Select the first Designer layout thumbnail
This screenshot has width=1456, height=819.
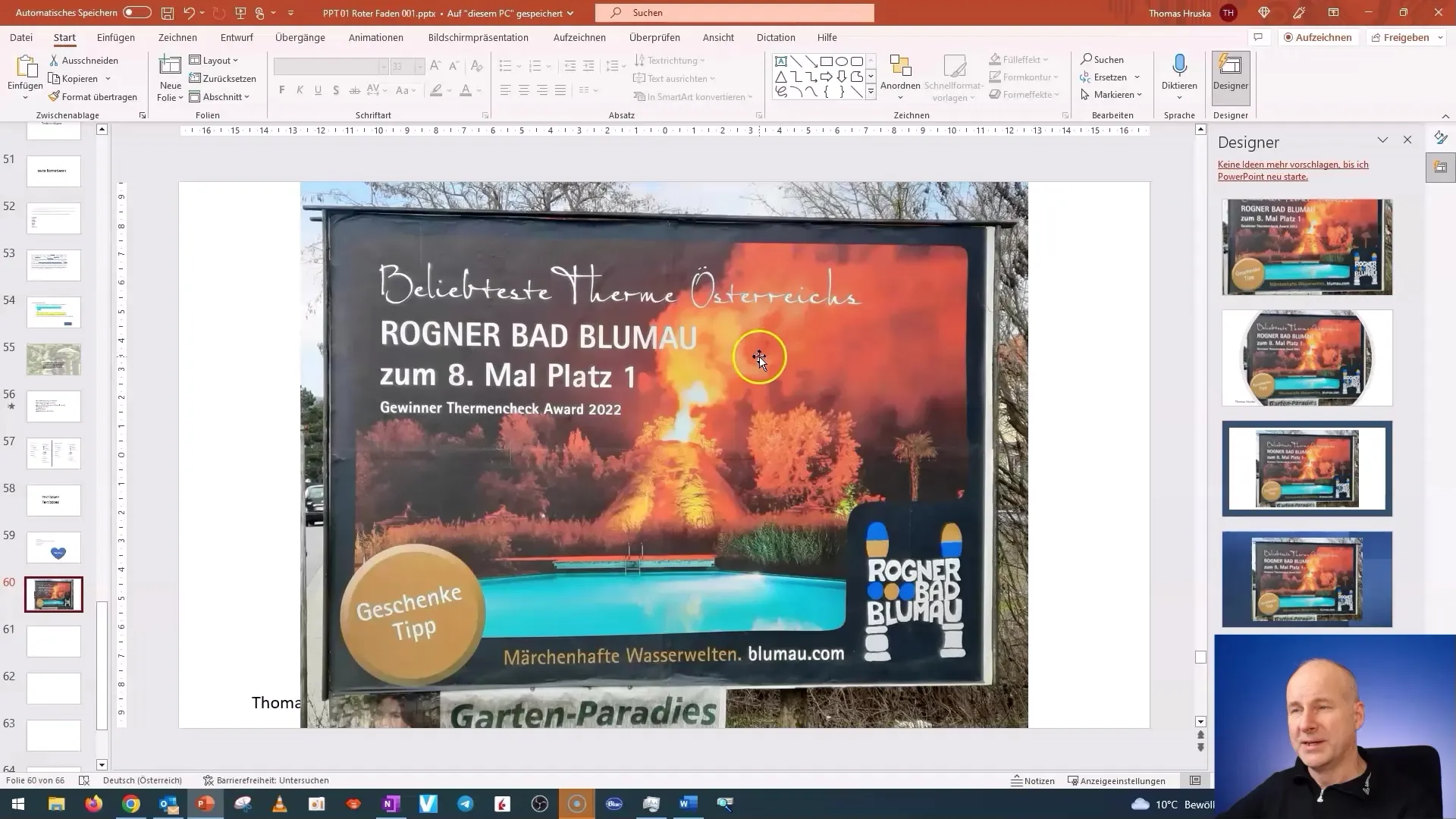(x=1307, y=247)
